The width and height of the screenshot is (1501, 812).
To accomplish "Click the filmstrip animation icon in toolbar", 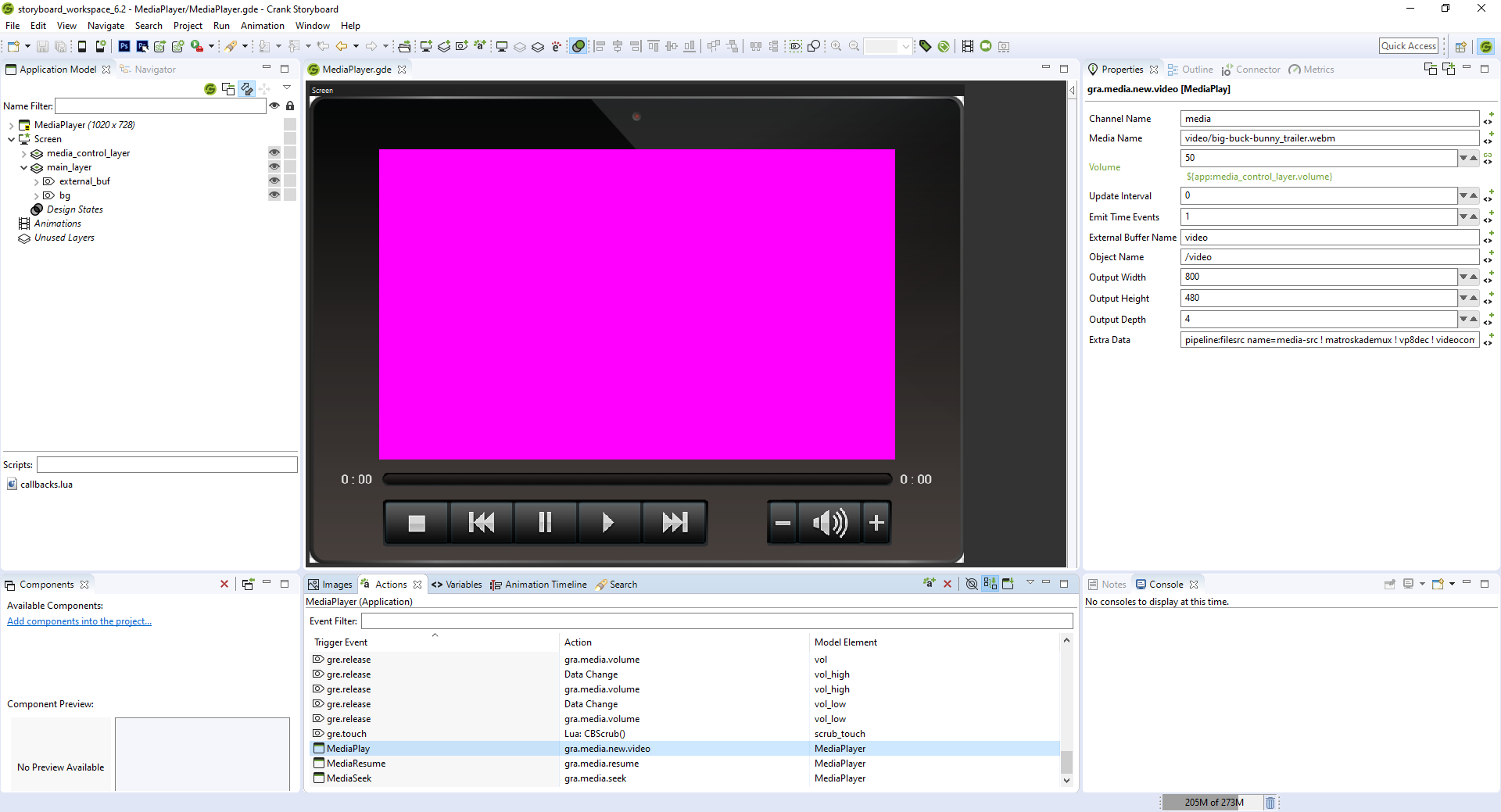I will pos(967,46).
